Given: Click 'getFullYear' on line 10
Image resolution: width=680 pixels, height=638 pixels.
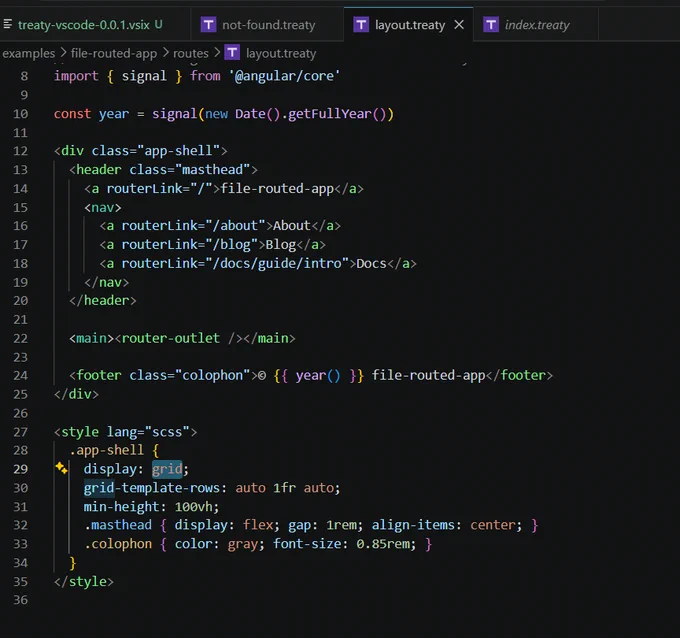Looking at the screenshot, I should coord(329,114).
